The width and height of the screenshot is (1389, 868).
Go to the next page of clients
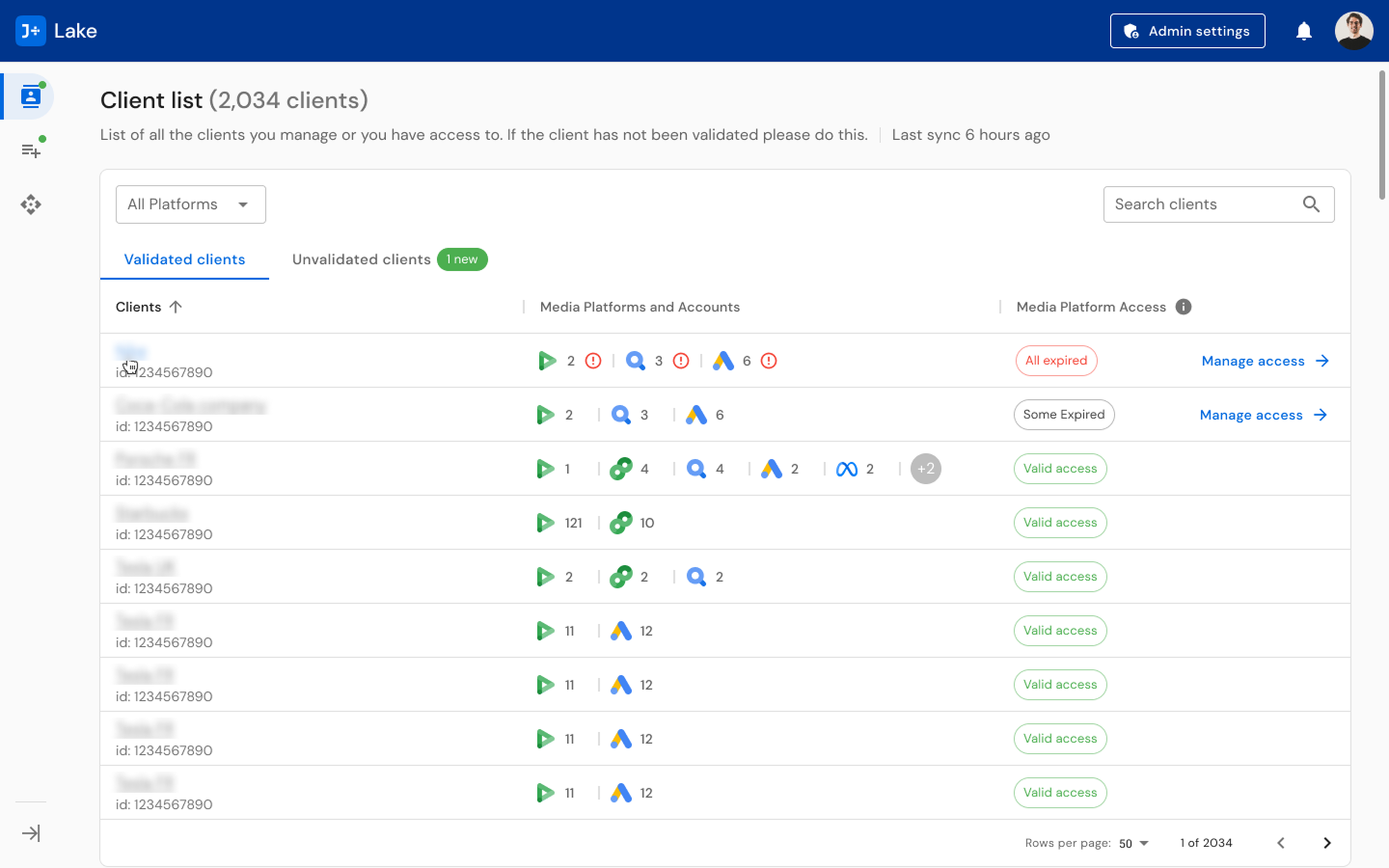tap(1326, 842)
